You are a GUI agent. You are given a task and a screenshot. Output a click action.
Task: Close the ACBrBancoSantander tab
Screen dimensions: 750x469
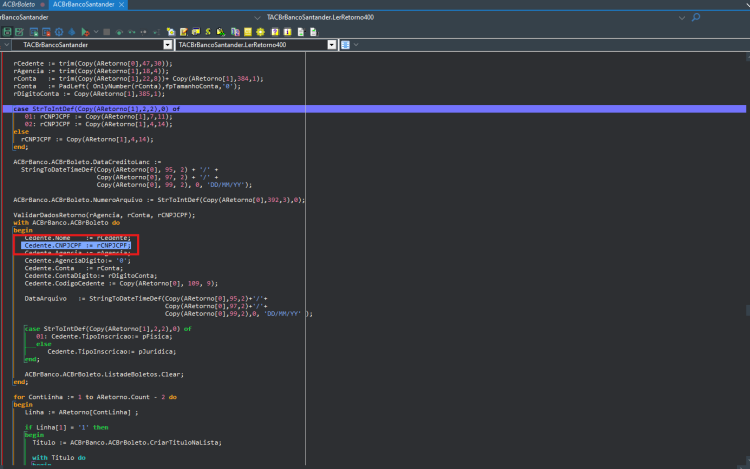[121, 4]
